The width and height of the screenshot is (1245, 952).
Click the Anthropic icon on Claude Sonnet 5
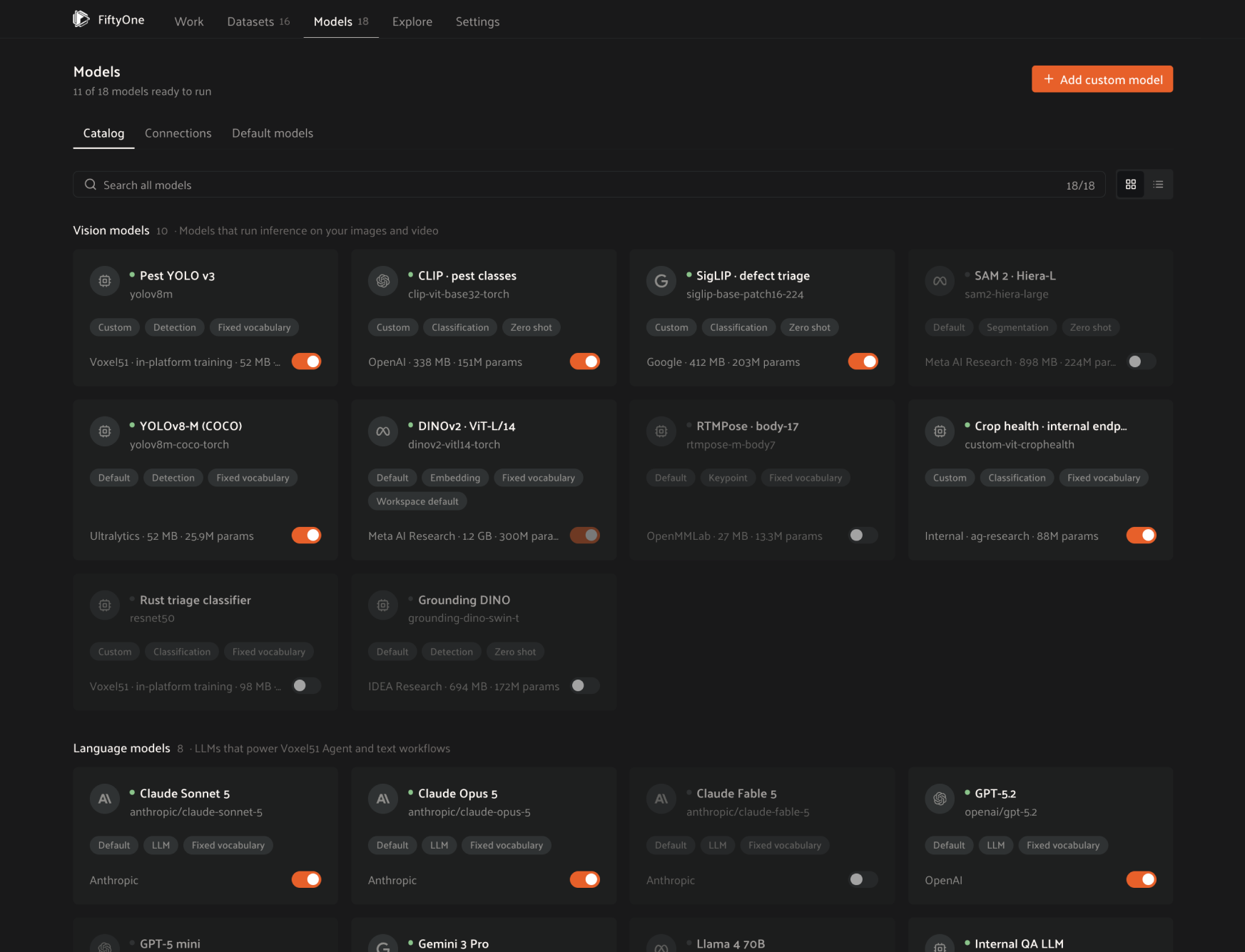click(105, 799)
